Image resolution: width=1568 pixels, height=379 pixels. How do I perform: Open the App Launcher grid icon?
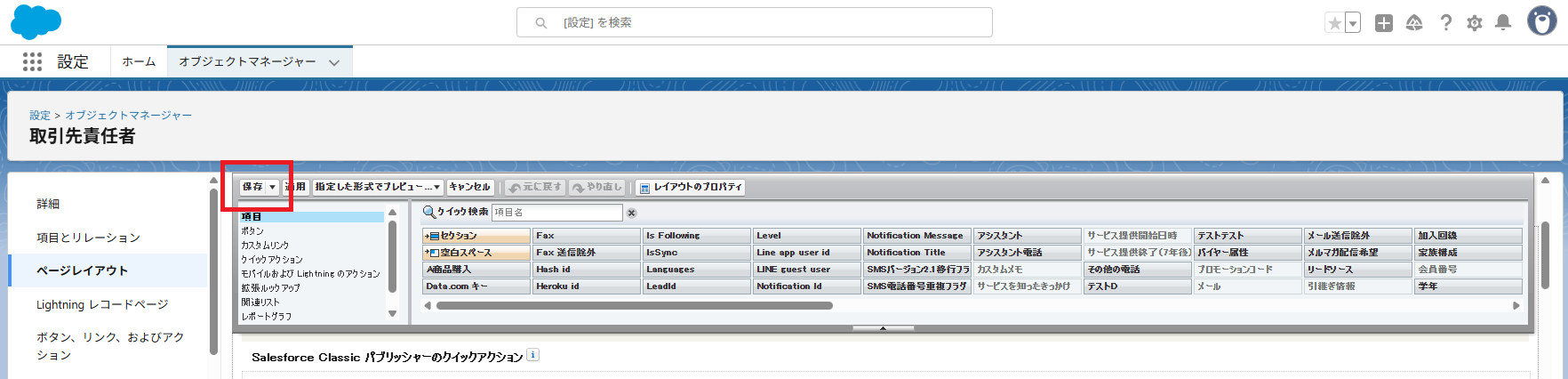click(32, 61)
